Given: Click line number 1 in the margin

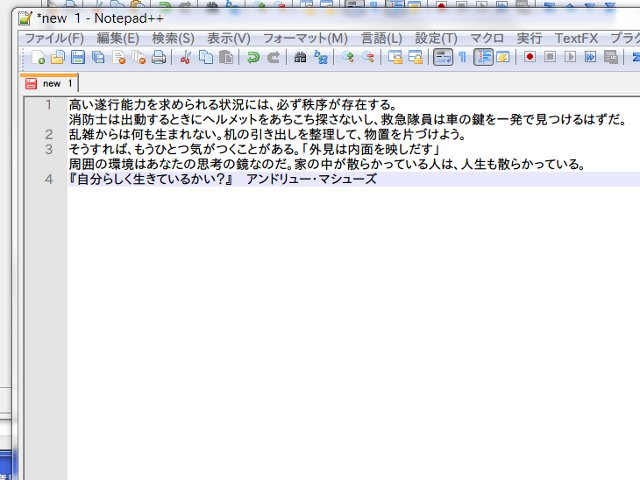Looking at the screenshot, I should click(49, 105).
